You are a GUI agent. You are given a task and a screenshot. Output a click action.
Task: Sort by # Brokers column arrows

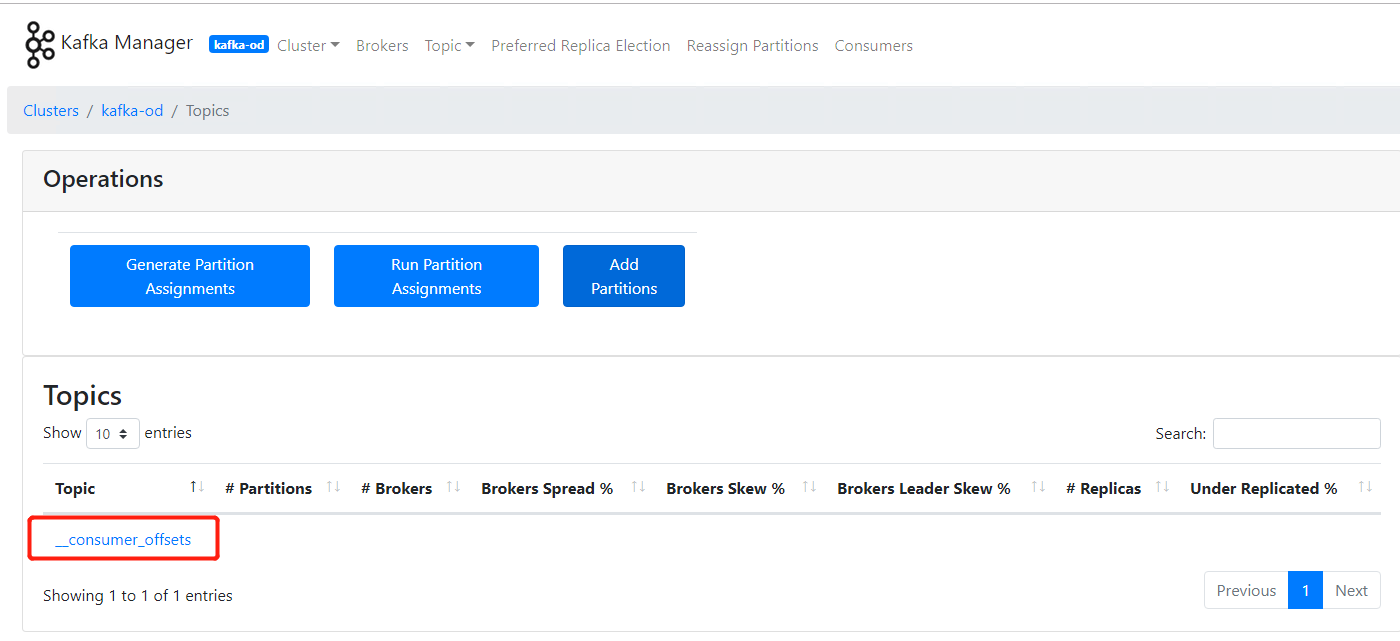click(453, 487)
